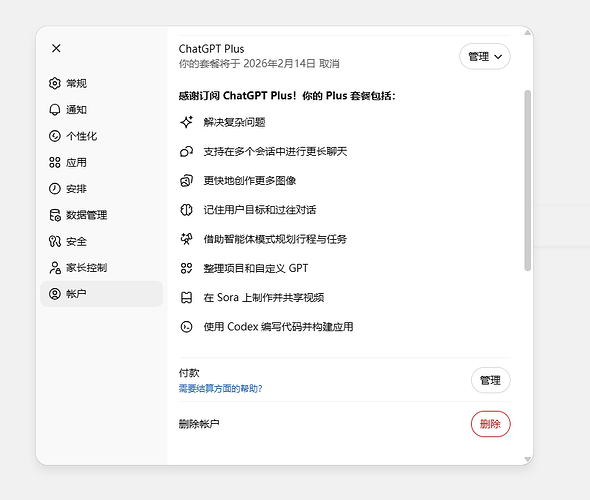Click the 感谢订阅 ChatGPT Plus heading
Viewport: 590px width, 500px height.
pos(287,96)
